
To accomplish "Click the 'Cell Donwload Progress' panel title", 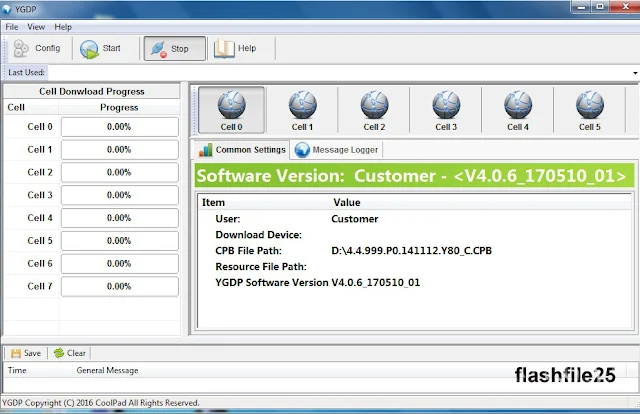I will pyautogui.click(x=92, y=91).
